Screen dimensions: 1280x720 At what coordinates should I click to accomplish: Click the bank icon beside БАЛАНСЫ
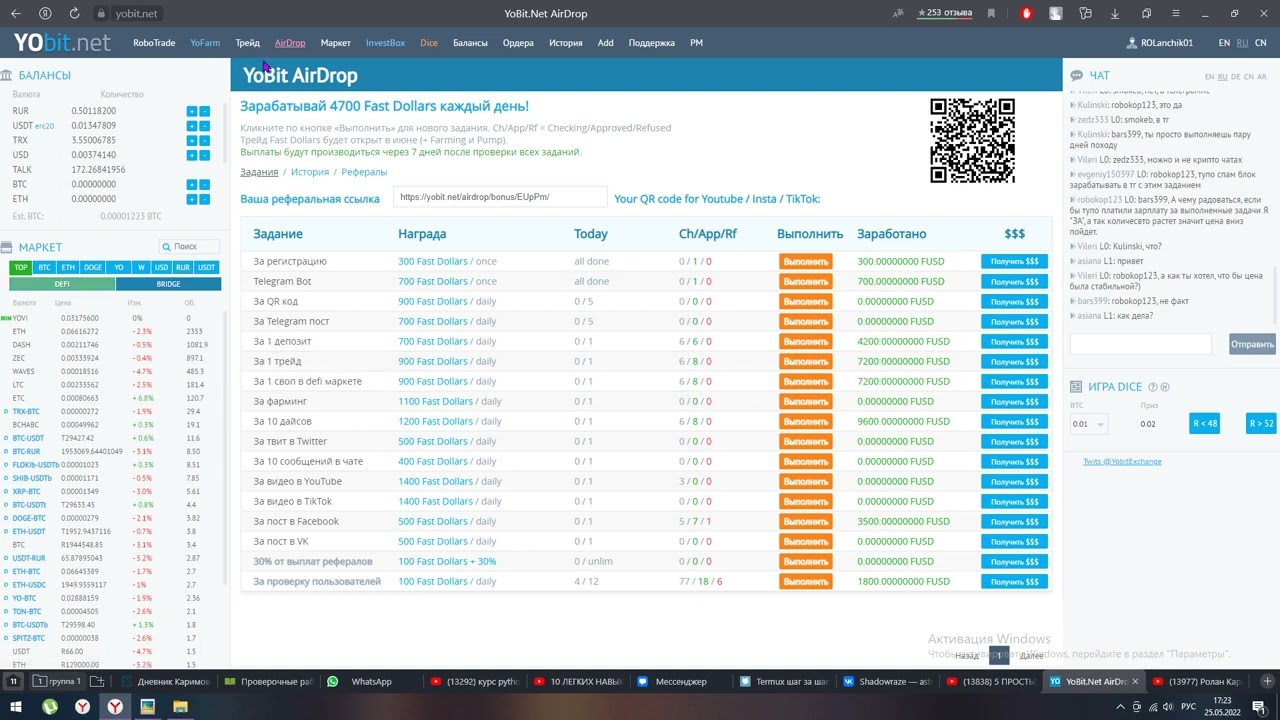(x=6, y=75)
